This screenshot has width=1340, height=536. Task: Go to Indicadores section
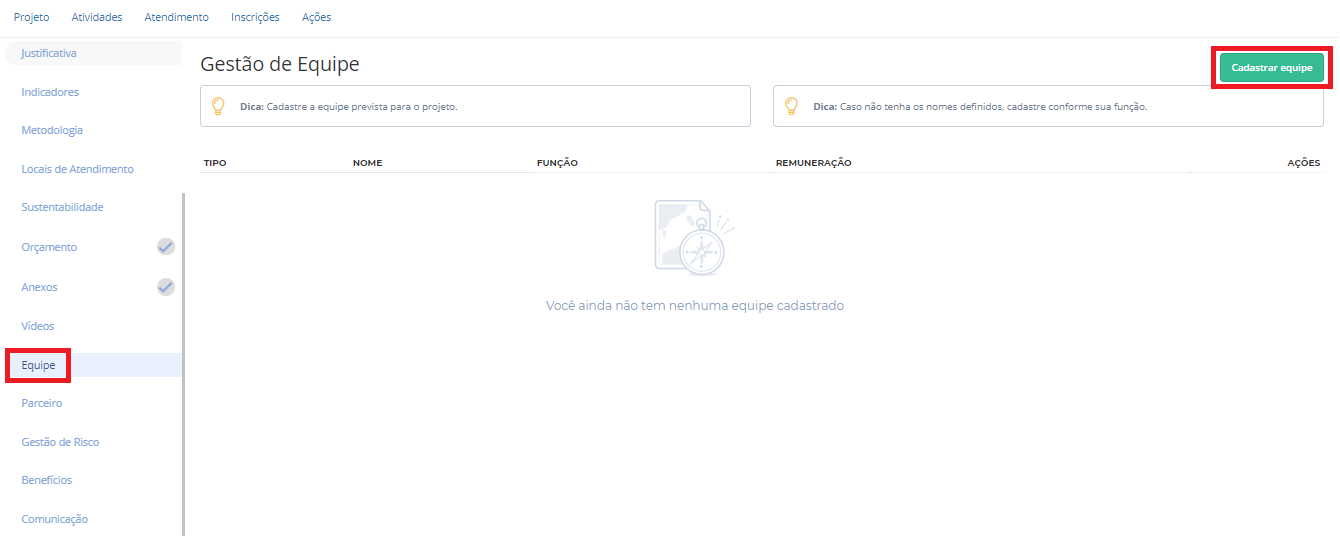50,92
